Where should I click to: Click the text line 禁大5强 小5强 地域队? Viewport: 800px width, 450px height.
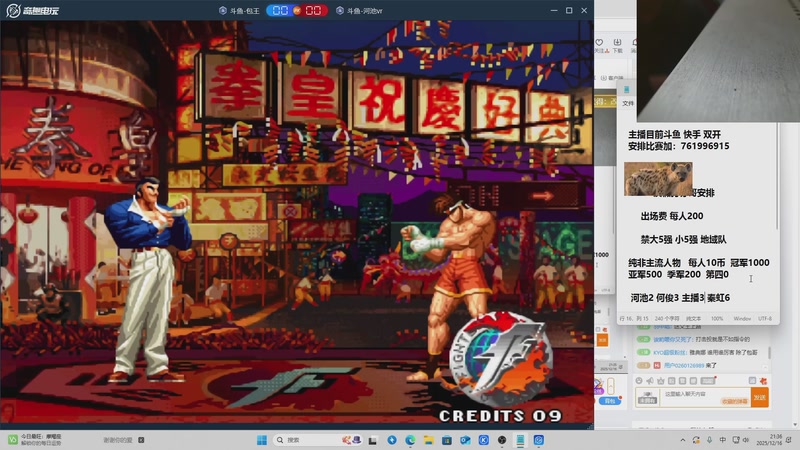pyautogui.click(x=683, y=239)
